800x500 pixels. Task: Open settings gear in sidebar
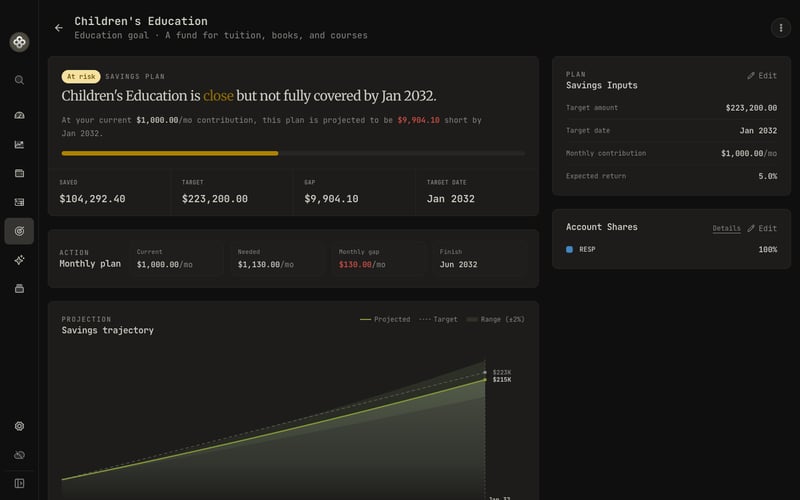coord(19,426)
